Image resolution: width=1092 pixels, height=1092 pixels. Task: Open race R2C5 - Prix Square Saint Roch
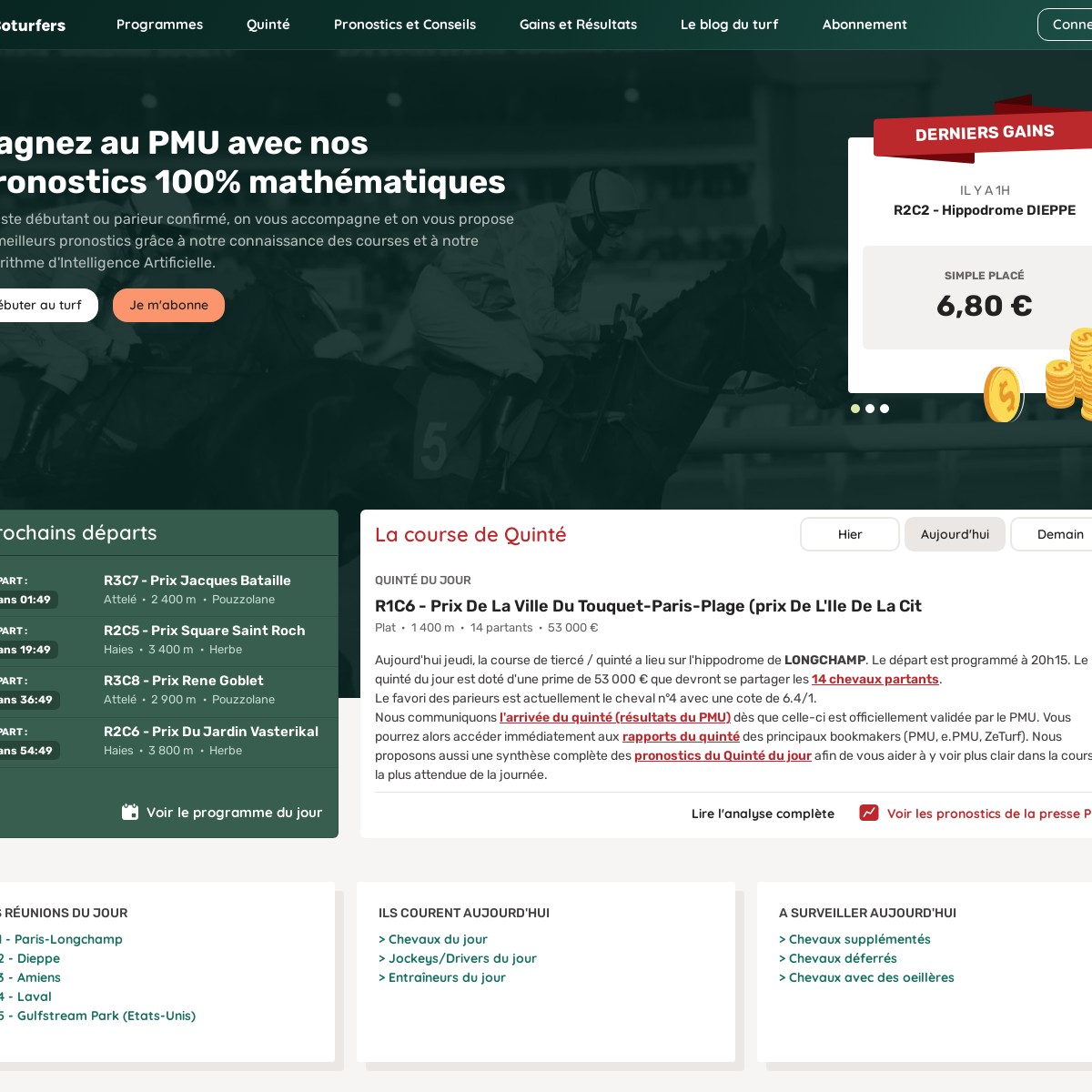(x=205, y=631)
